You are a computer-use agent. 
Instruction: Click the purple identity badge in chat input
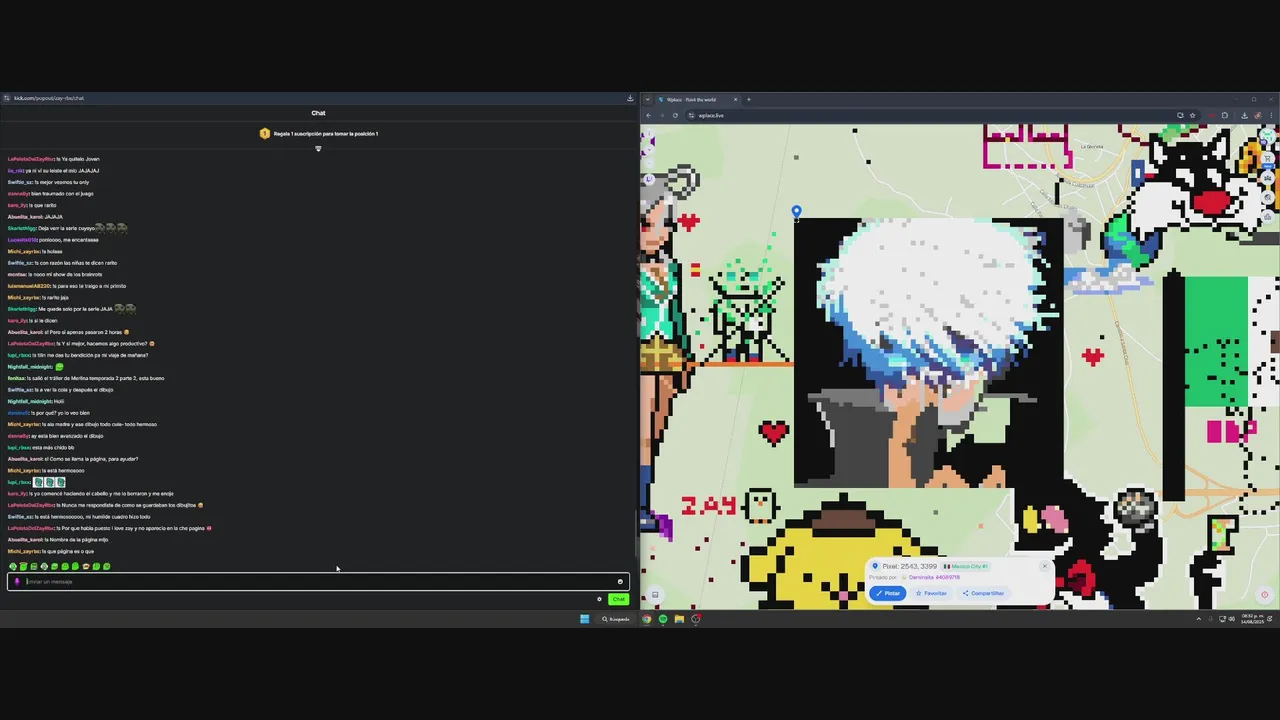[x=17, y=581]
